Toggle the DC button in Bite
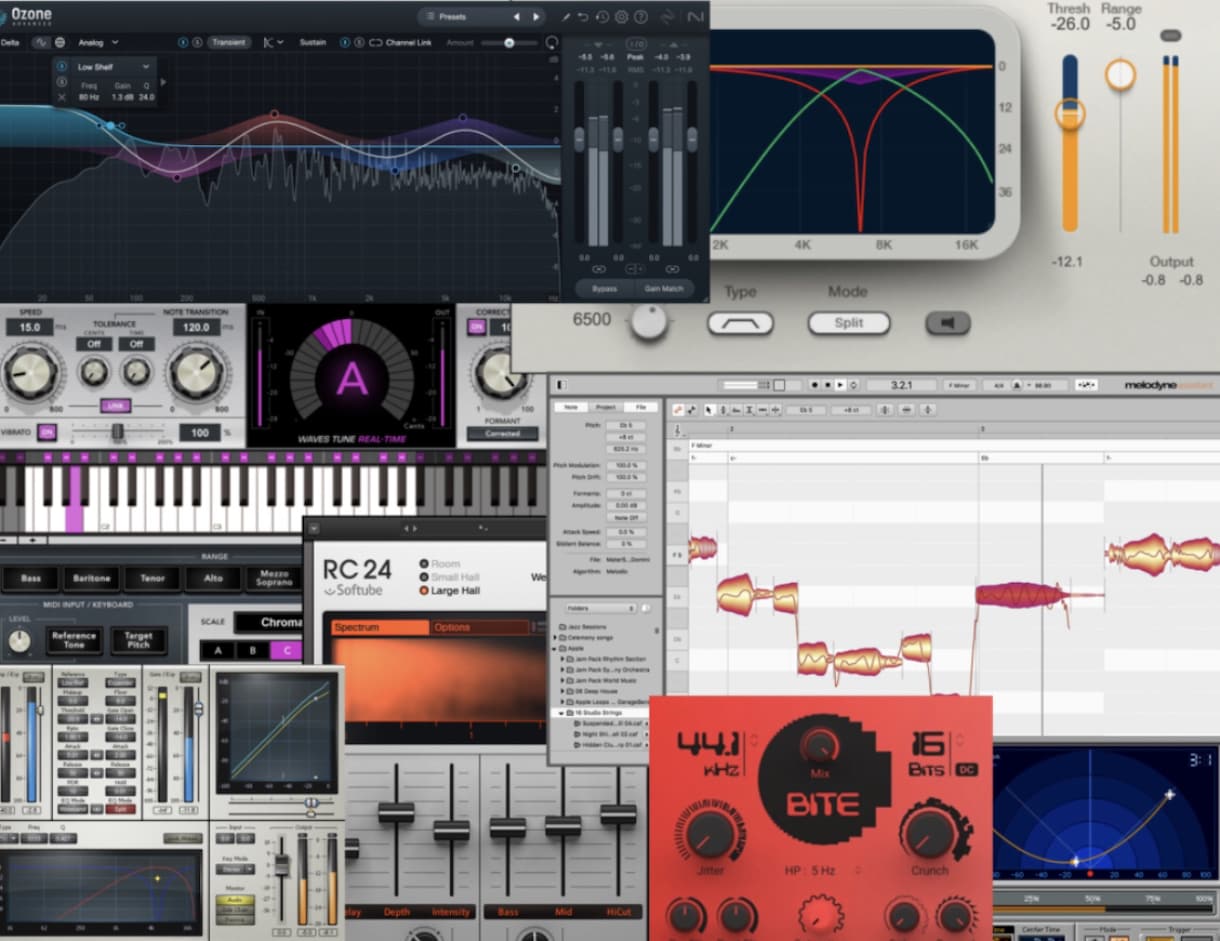Viewport: 1220px width, 941px height. click(966, 769)
